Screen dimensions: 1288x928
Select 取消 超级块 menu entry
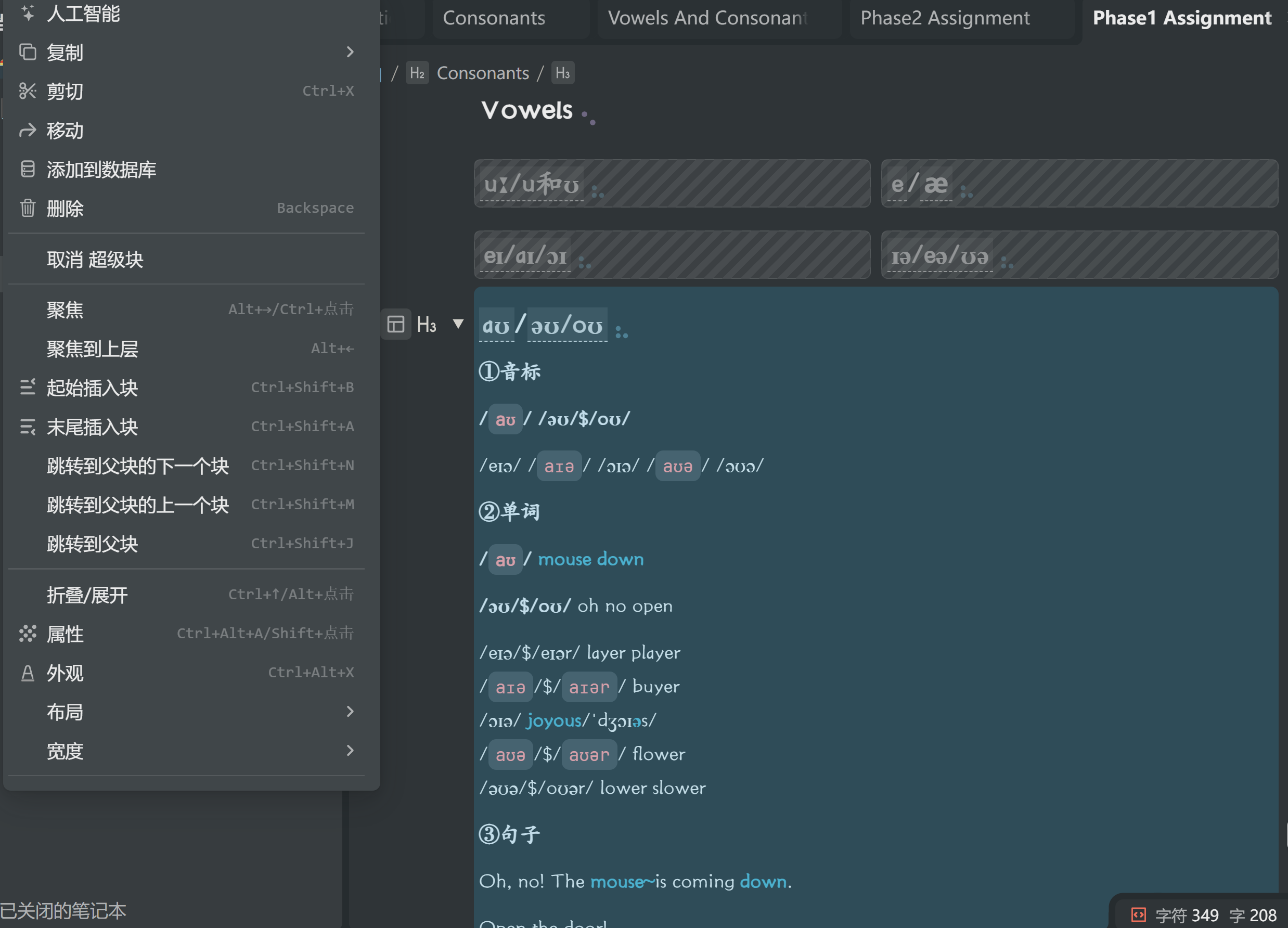tap(95, 260)
